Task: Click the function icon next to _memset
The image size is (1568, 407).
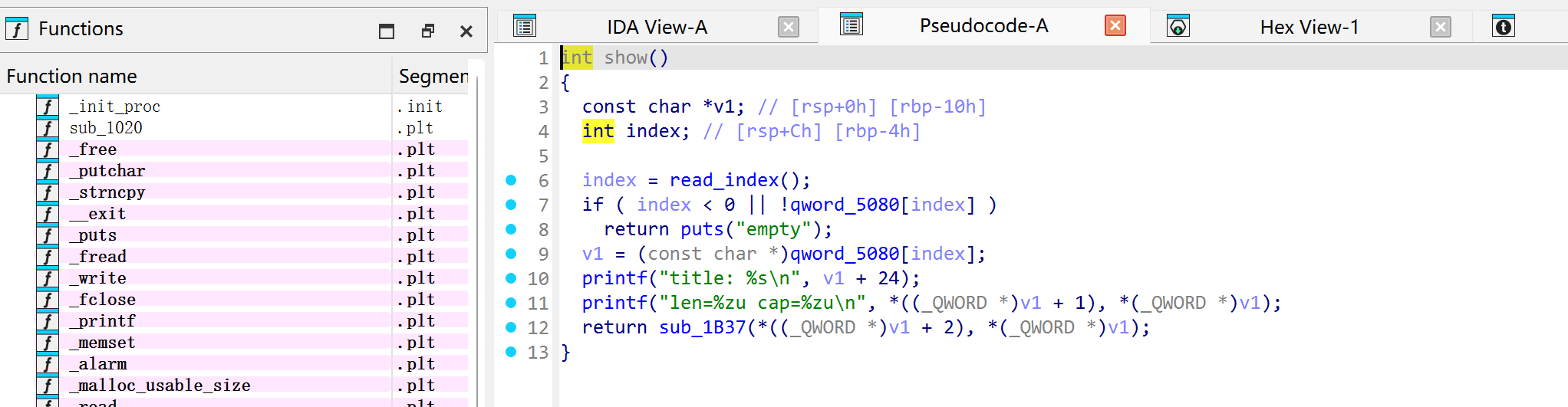Action: coord(48,343)
